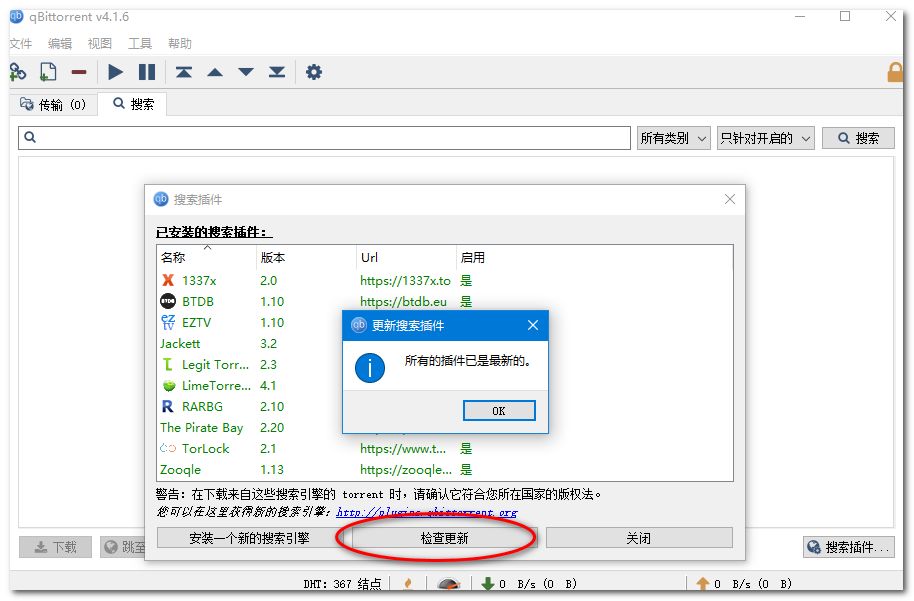This screenshot has height=601, width=914.
Task: Click Zooqle's enabled 是 cell
Action: [x=466, y=469]
